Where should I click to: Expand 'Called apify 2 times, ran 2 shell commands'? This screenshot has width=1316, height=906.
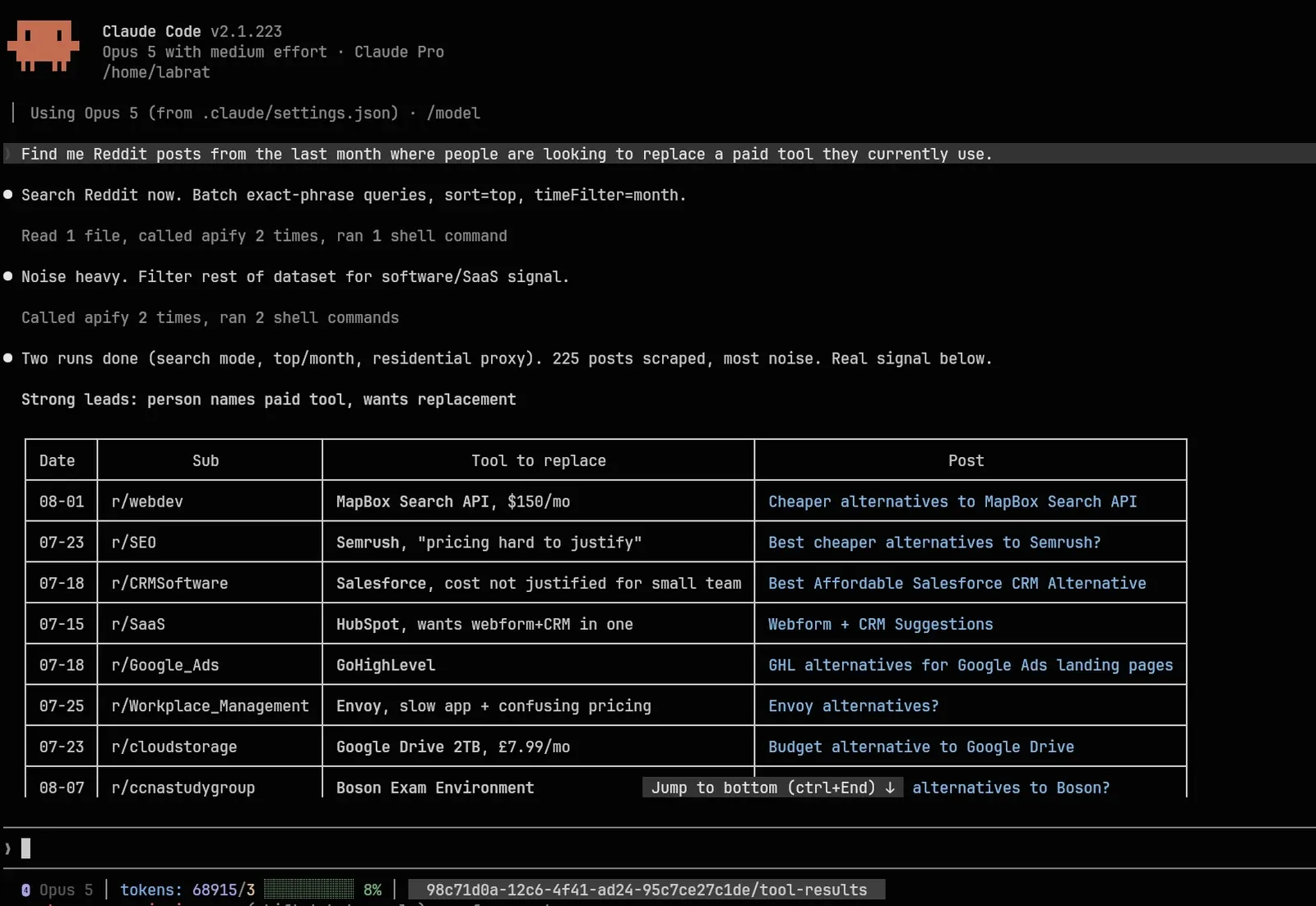coord(210,317)
